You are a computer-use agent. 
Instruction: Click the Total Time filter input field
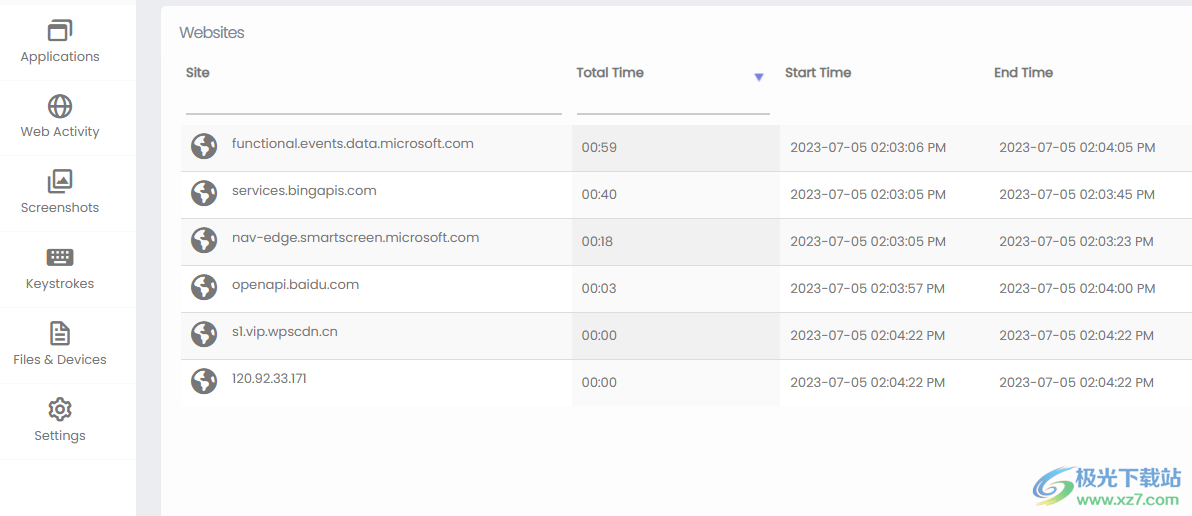(x=672, y=102)
